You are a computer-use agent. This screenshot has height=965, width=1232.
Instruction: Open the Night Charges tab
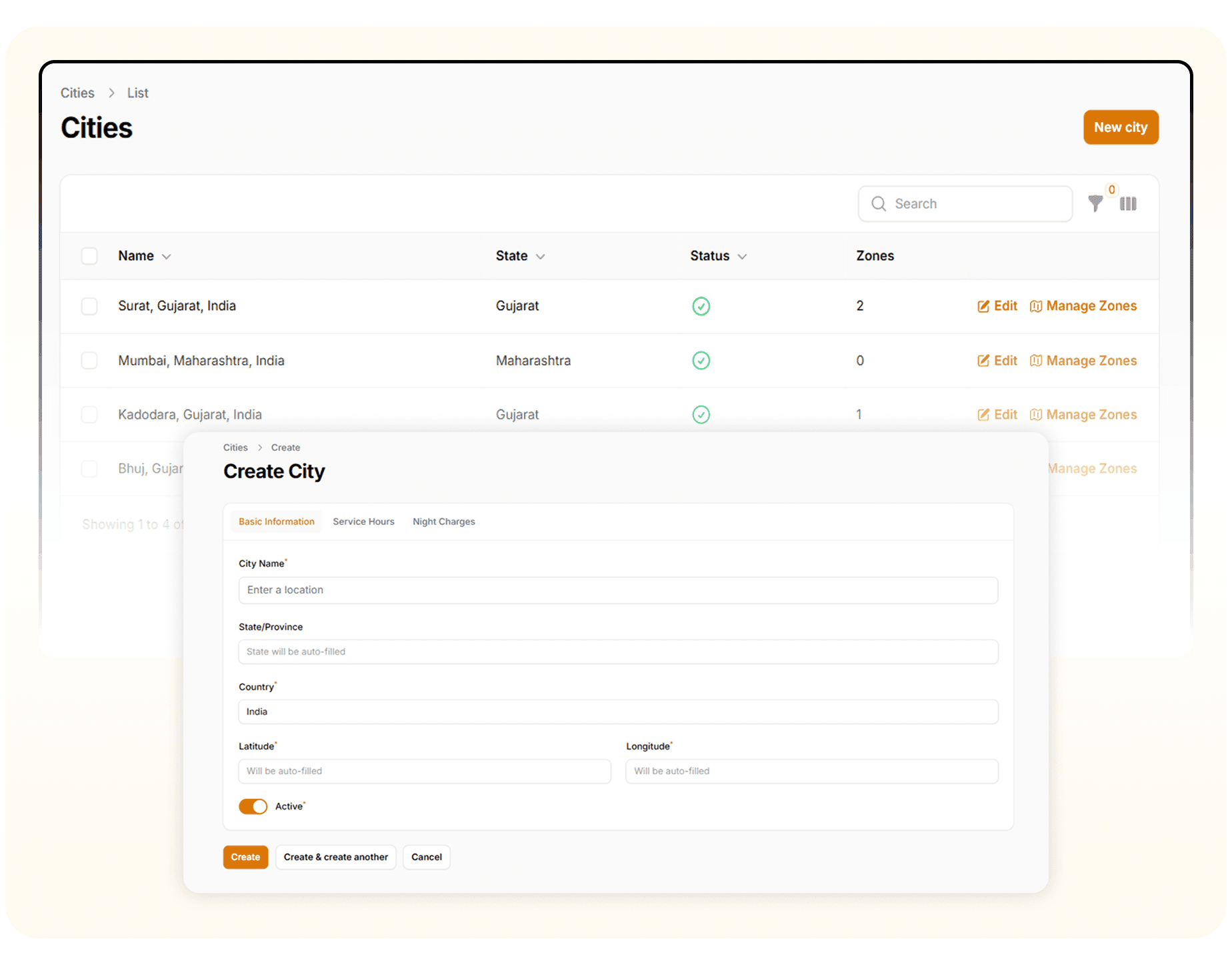point(443,522)
